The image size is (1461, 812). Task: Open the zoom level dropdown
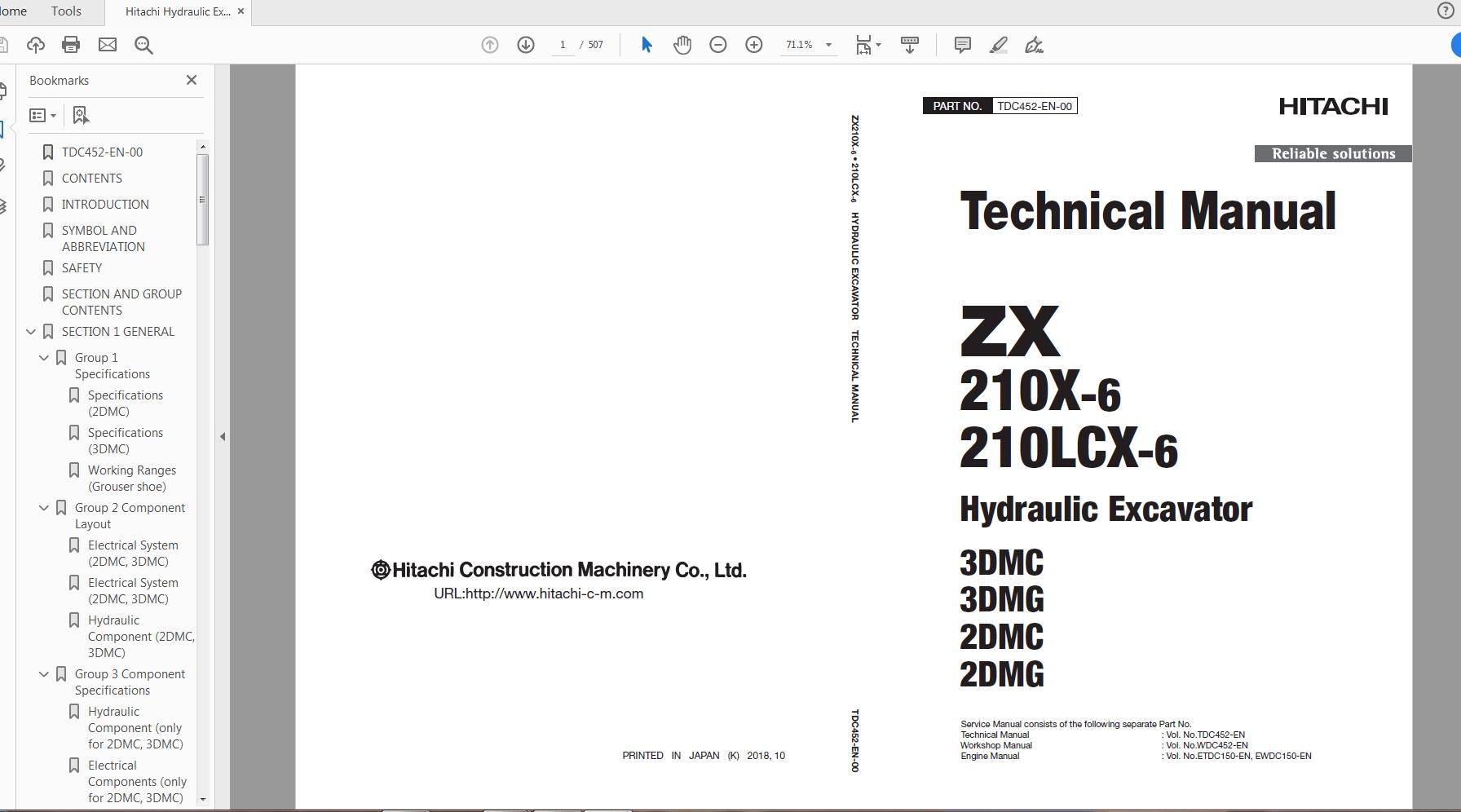828,45
